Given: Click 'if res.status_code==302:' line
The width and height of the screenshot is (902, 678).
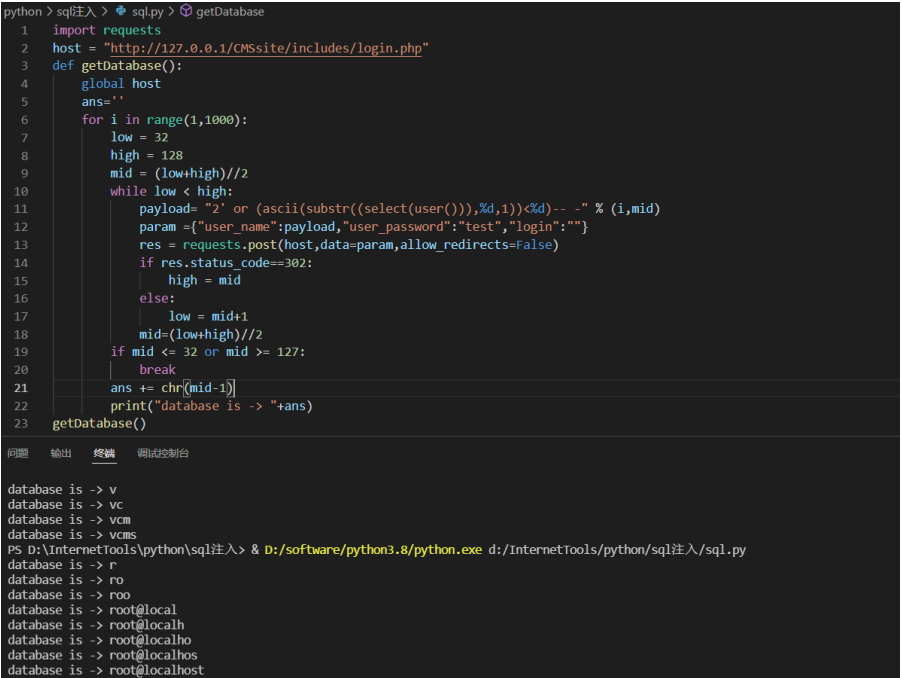Looking at the screenshot, I should [226, 263].
